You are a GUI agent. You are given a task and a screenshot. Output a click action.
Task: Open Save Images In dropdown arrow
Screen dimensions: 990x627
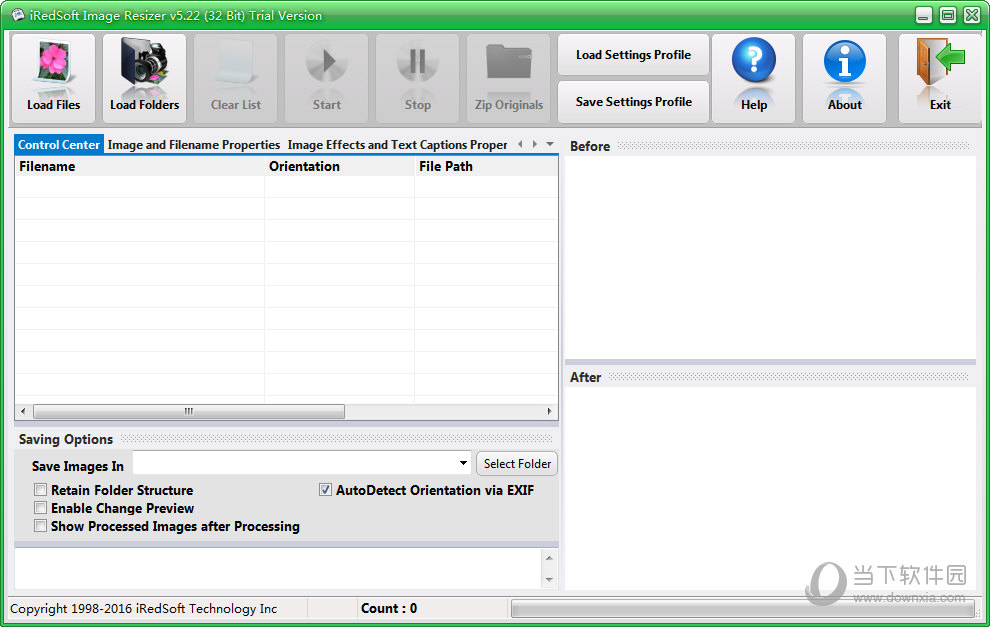click(463, 463)
